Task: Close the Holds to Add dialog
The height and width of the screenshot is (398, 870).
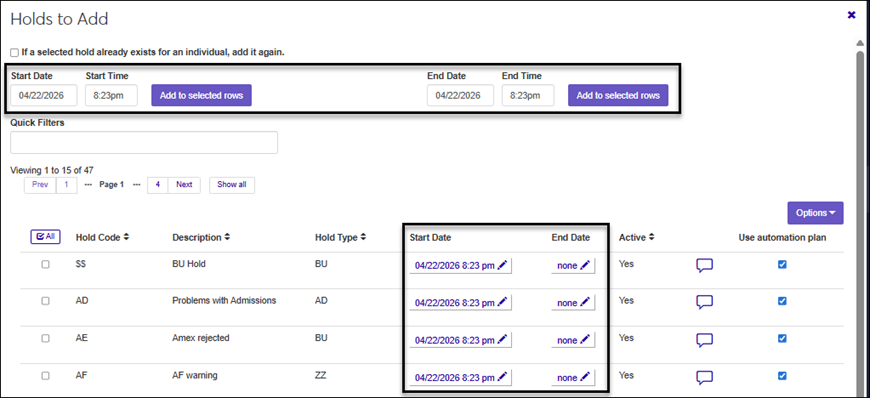Action: [851, 15]
